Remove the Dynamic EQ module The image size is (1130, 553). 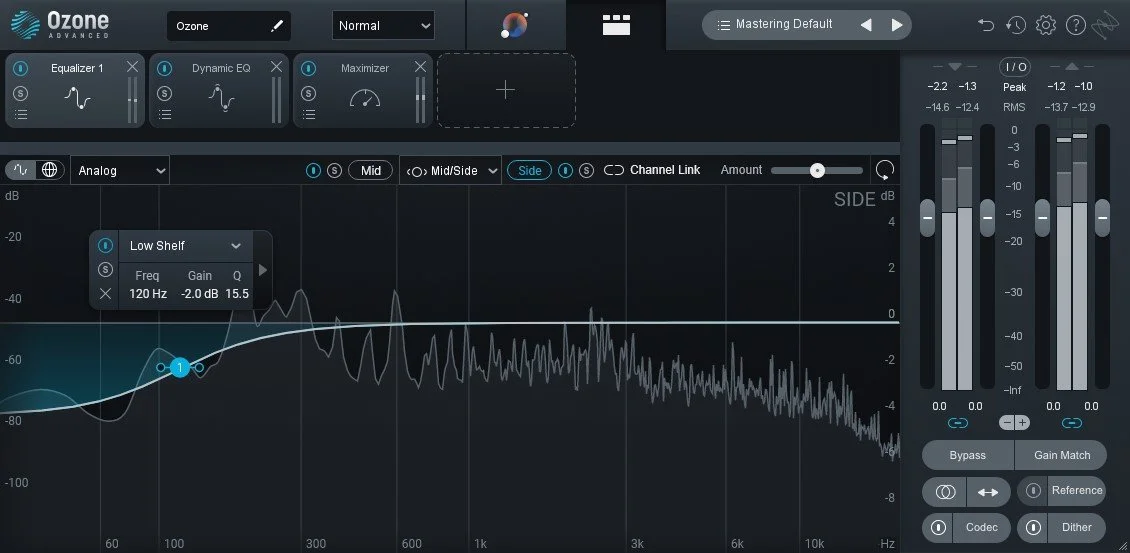pos(277,67)
